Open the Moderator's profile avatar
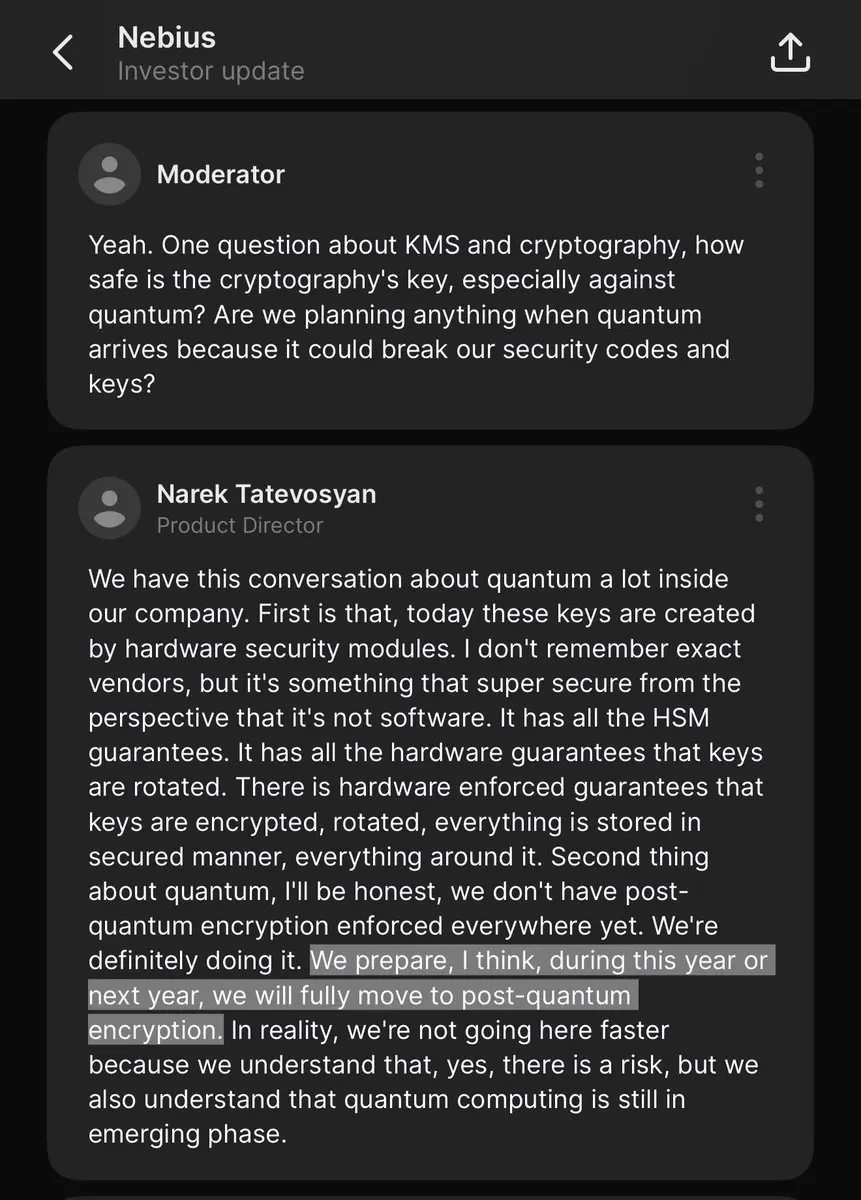The width and height of the screenshot is (861, 1200). tap(109, 174)
